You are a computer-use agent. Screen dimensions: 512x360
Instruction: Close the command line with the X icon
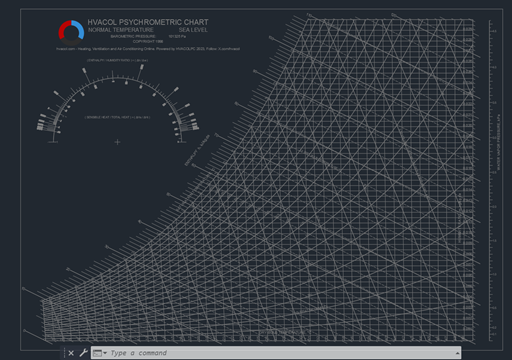[71, 353]
